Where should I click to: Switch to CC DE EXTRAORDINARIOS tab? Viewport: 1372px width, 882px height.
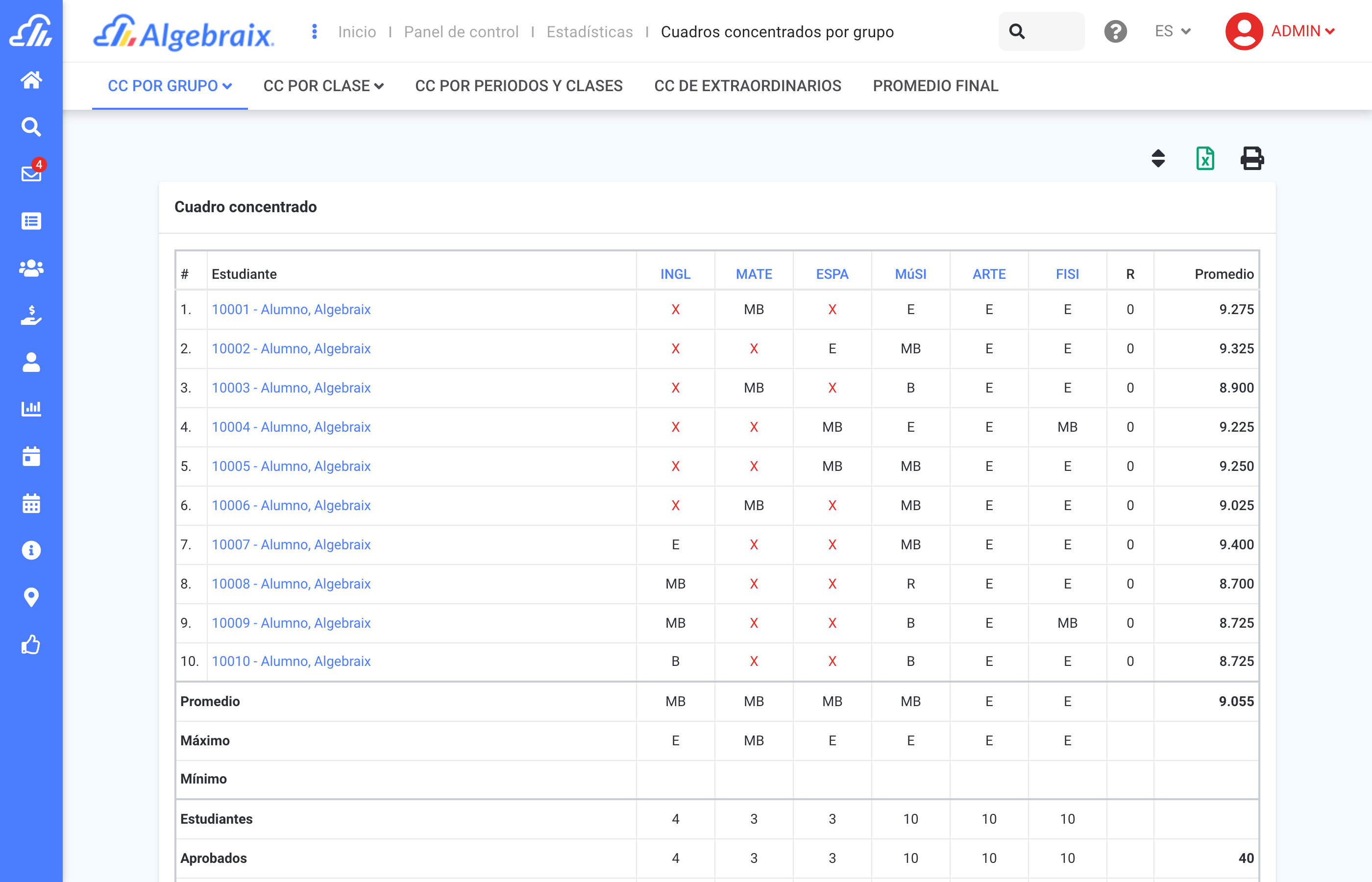click(747, 86)
